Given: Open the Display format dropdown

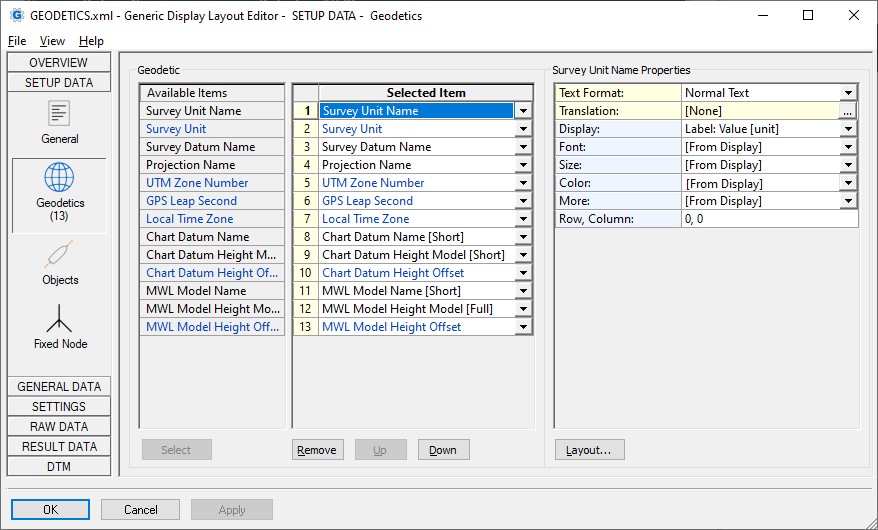Looking at the screenshot, I should pyautogui.click(x=848, y=129).
